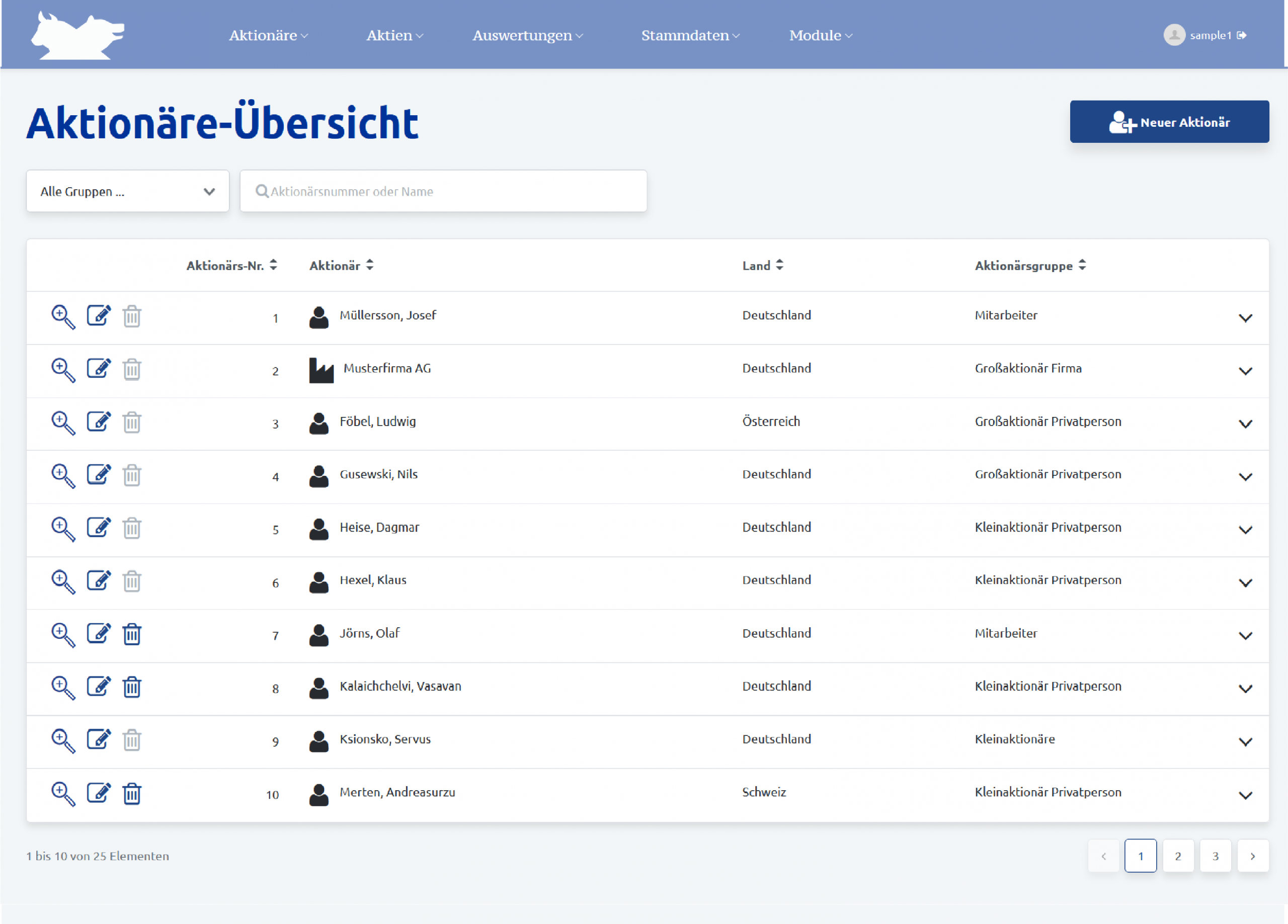The width and height of the screenshot is (1288, 924).
Task: Click the Neuer Aktionär button
Action: click(1169, 122)
